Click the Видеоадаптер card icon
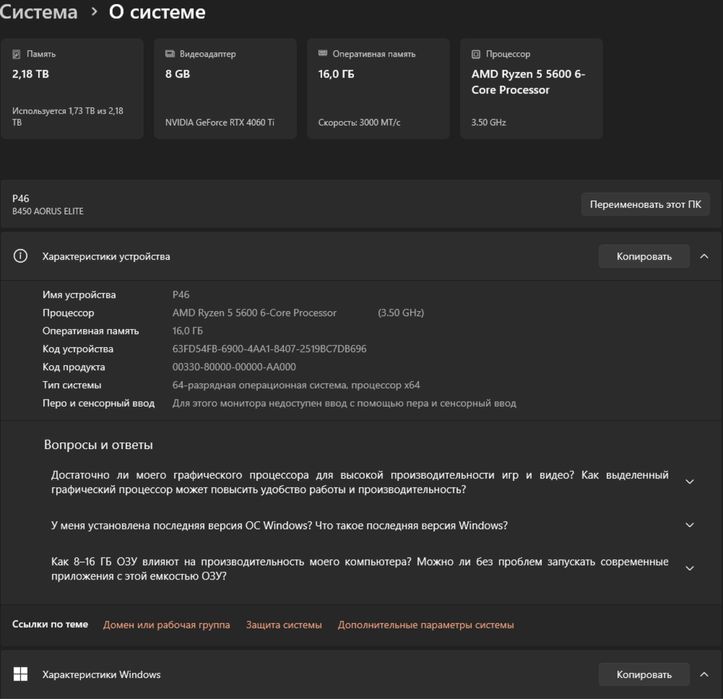 171,54
